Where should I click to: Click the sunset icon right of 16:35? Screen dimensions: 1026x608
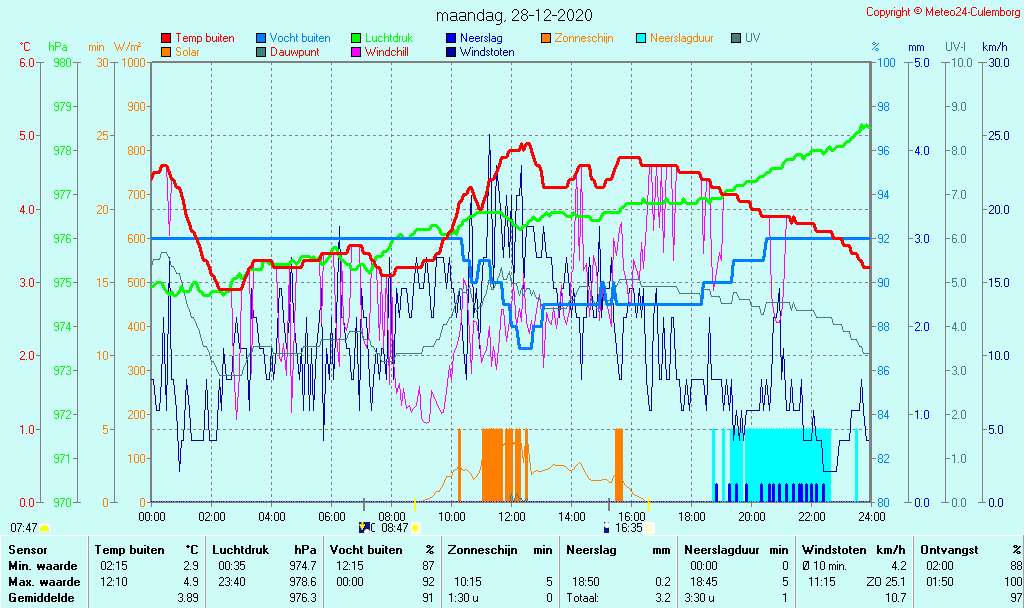649,528
